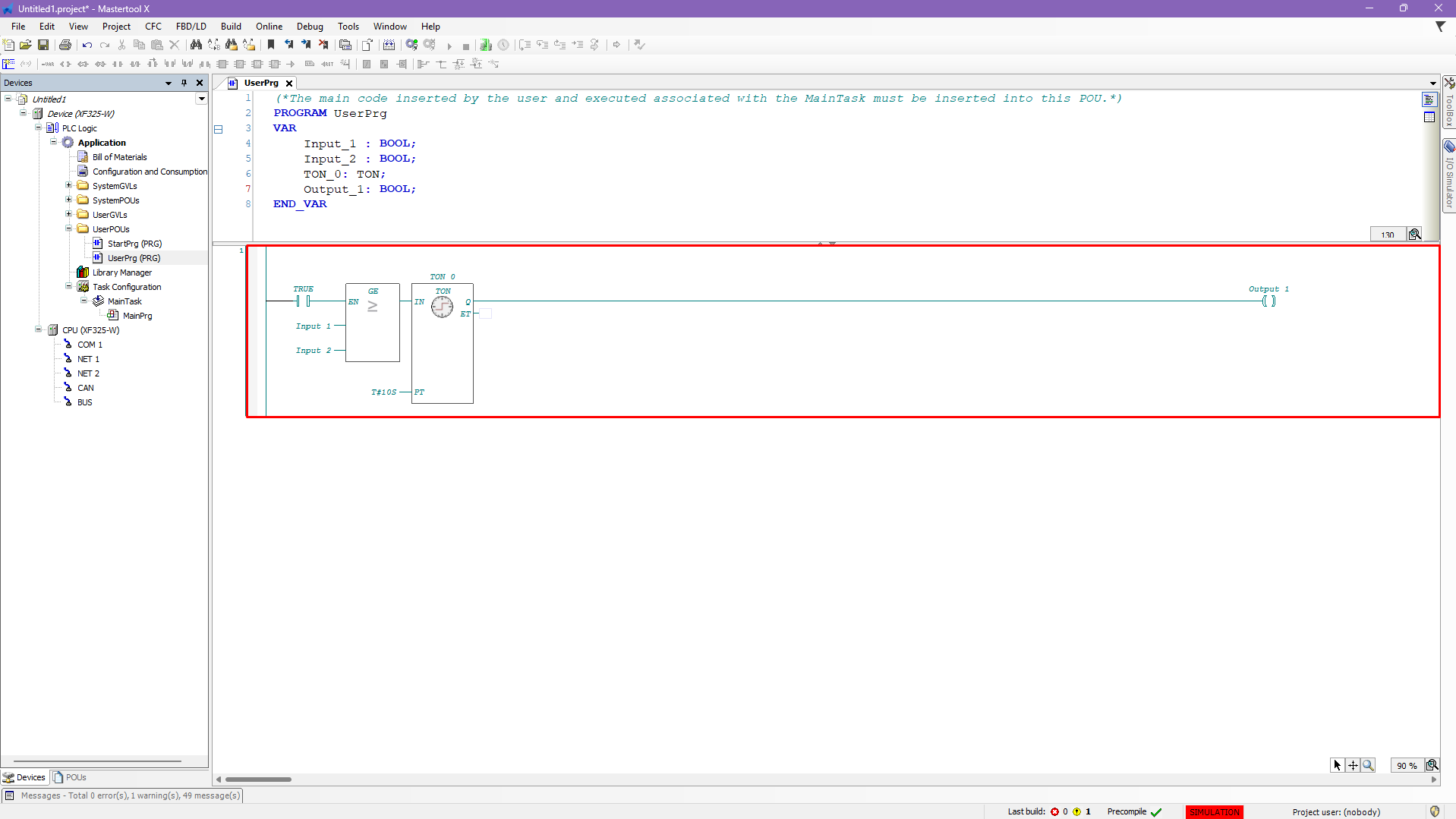Open the Online menu
Viewport: 1456px width, 819px height.
point(269,26)
